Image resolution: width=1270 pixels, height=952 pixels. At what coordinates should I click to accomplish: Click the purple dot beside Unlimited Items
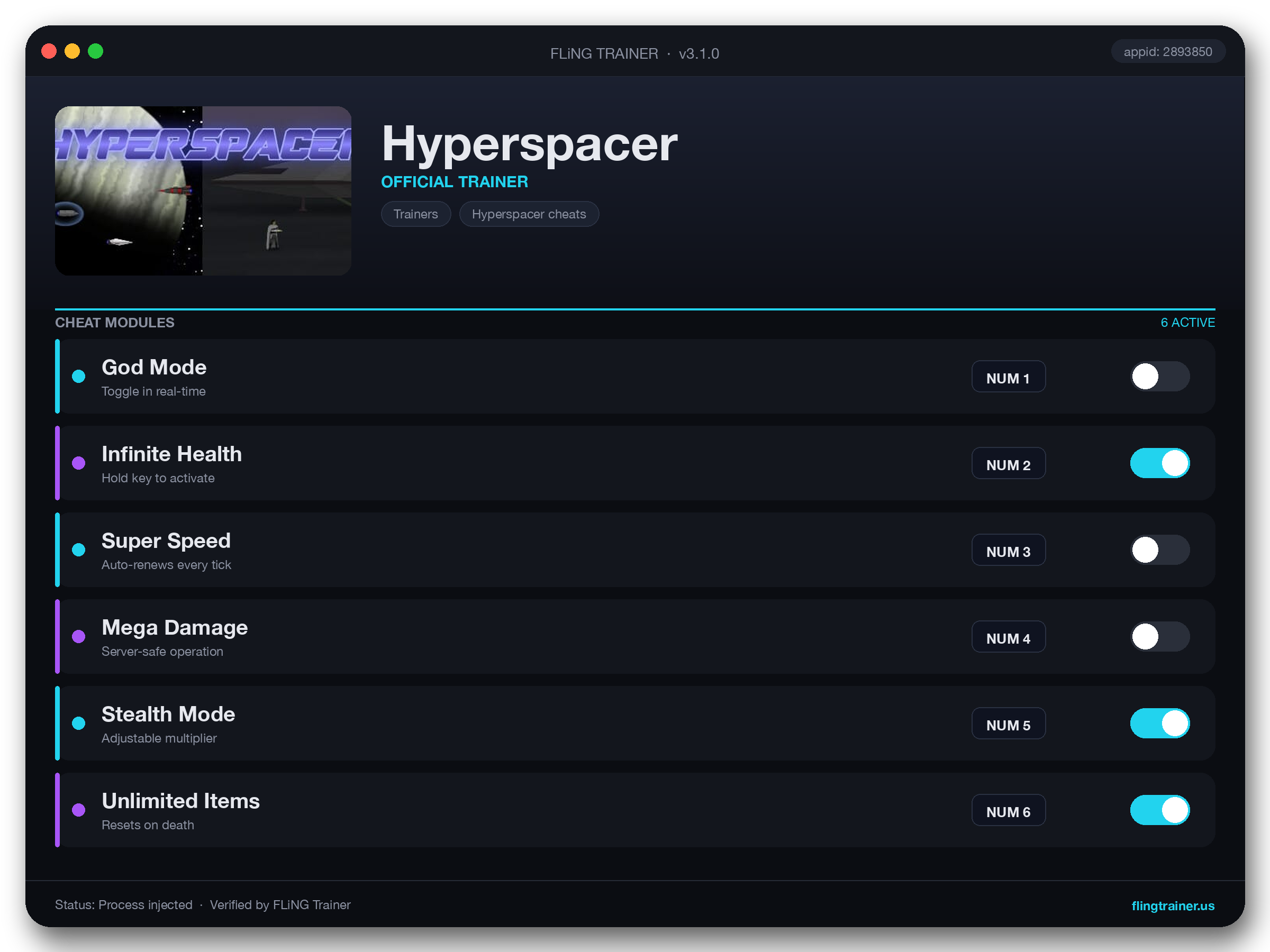tap(79, 810)
